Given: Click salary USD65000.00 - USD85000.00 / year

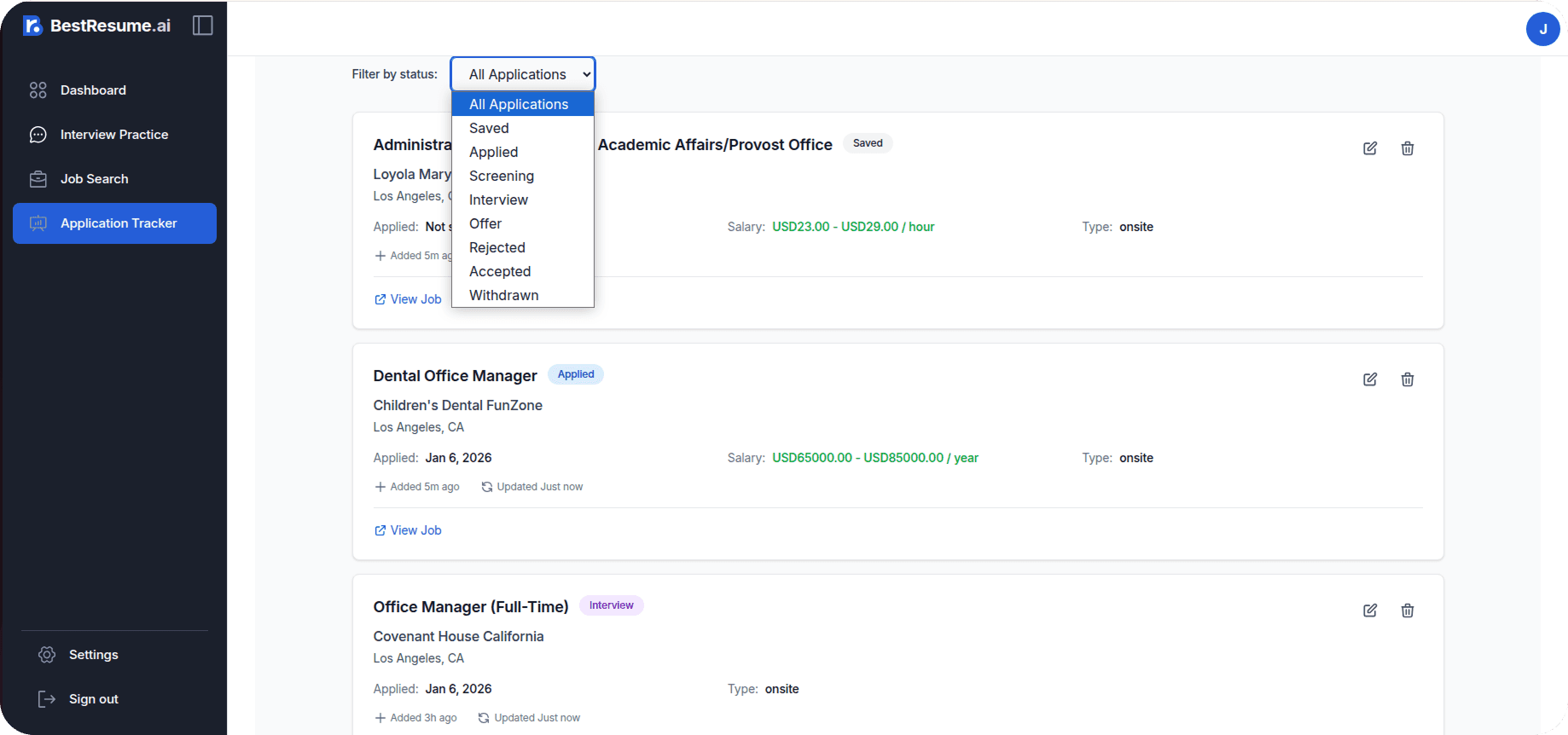Looking at the screenshot, I should click(x=875, y=458).
